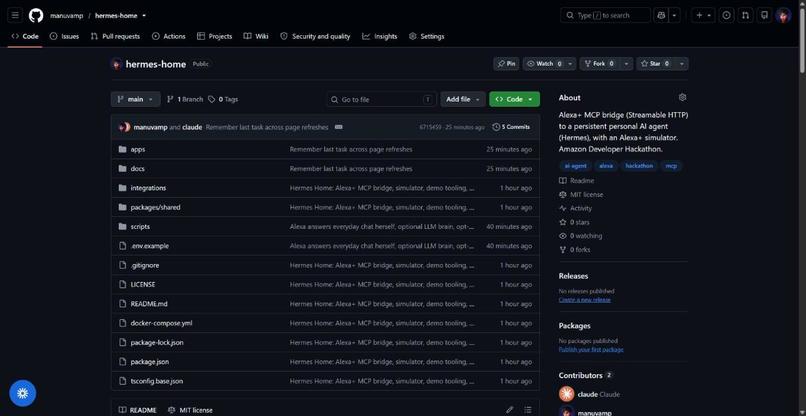Screen dimensions: 806x416
Task: Open the green Code dropdown
Action: tap(515, 99)
